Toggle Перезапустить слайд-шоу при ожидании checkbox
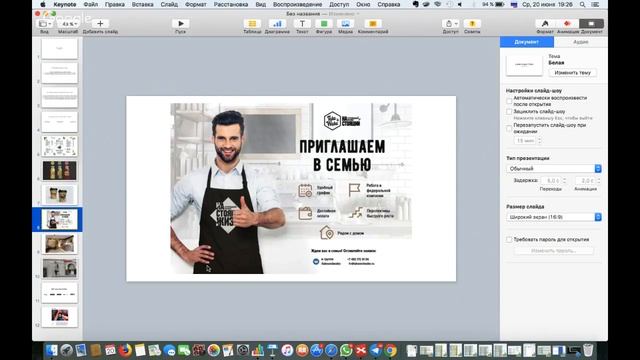640x360 pixels. 509,128
